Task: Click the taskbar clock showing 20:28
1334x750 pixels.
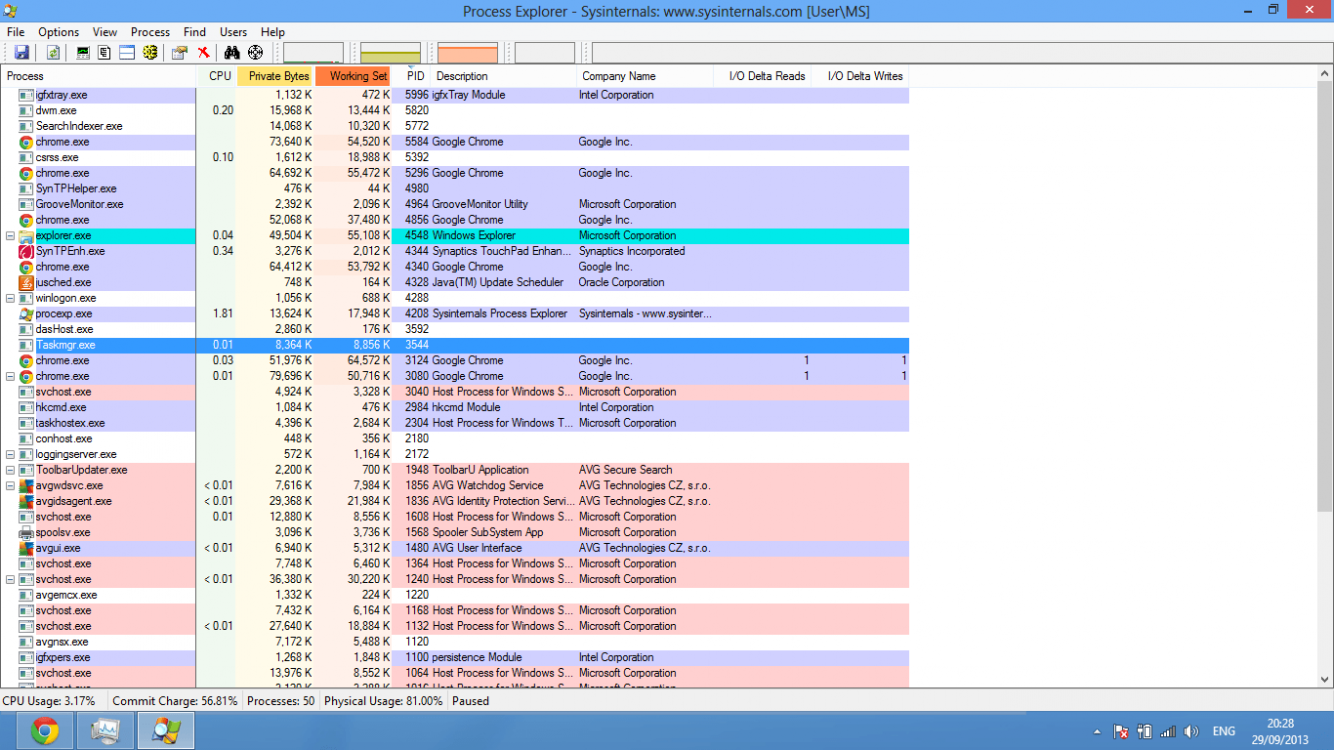Action: click(x=1279, y=731)
